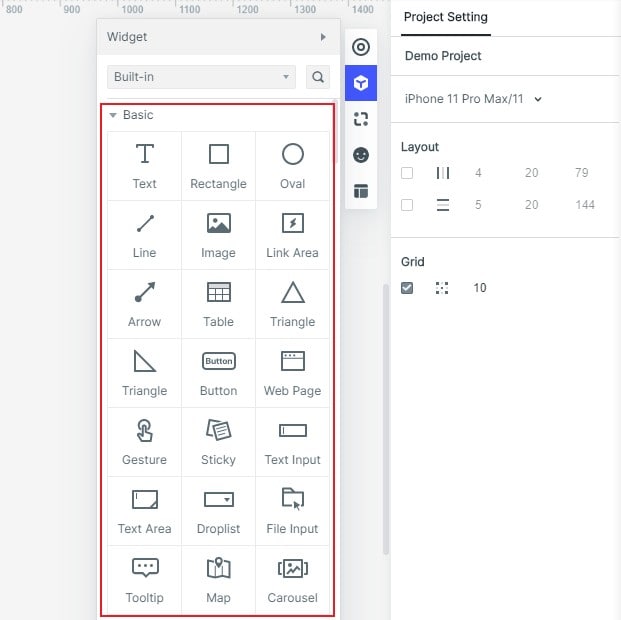The width and height of the screenshot is (621, 620).
Task: Open the target circle panel icon
Action: point(361,47)
